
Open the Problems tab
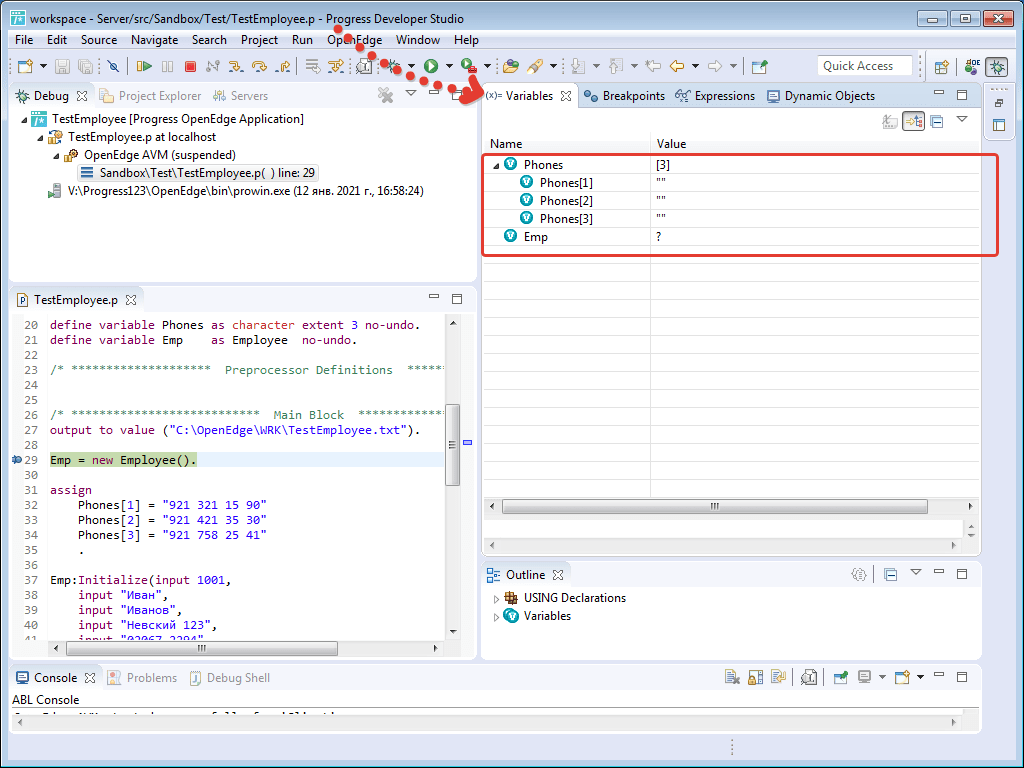point(142,678)
